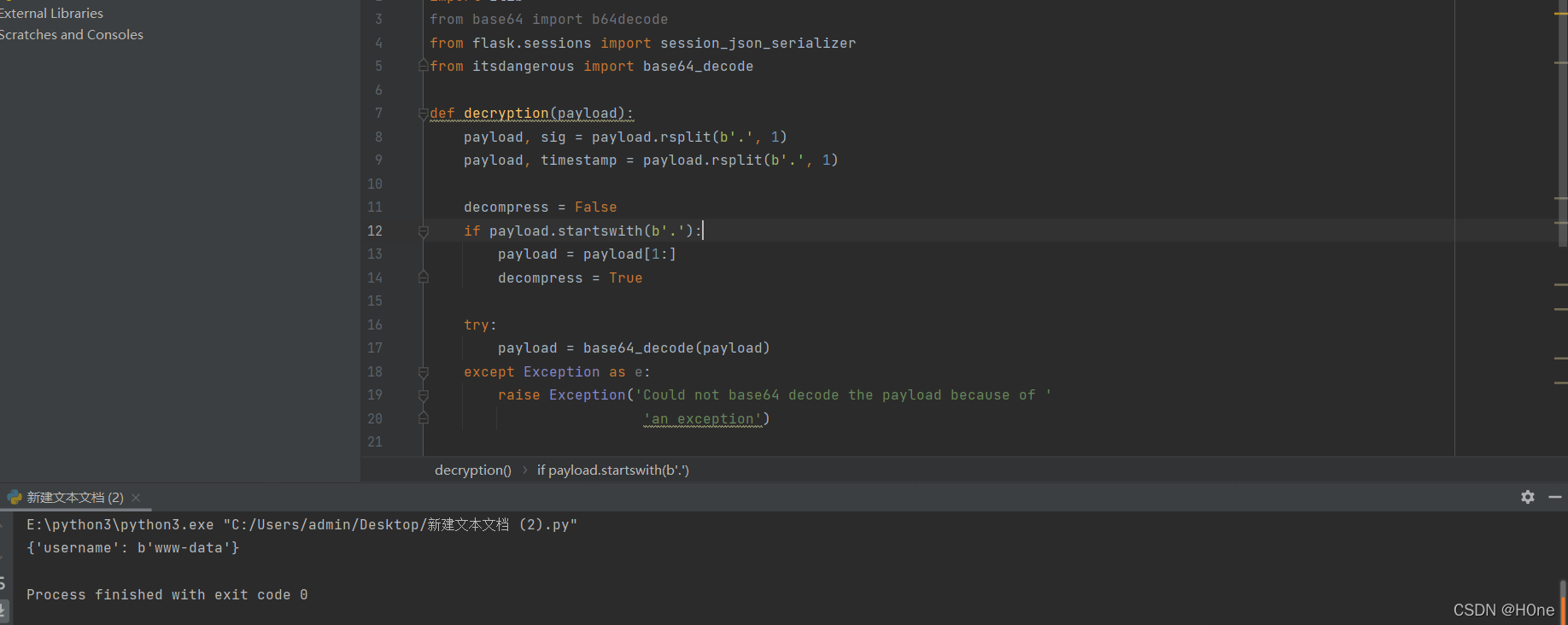Collapse the if block fold marker on line 12
1568x625 pixels.
pyautogui.click(x=423, y=231)
